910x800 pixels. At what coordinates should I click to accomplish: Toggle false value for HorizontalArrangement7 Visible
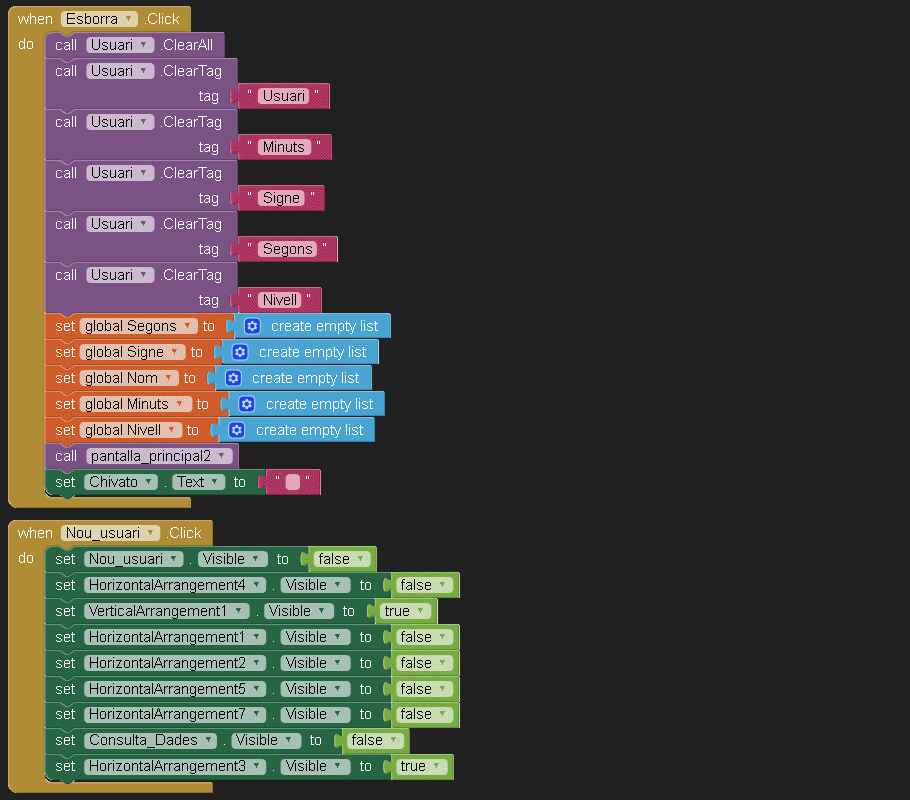tap(423, 714)
